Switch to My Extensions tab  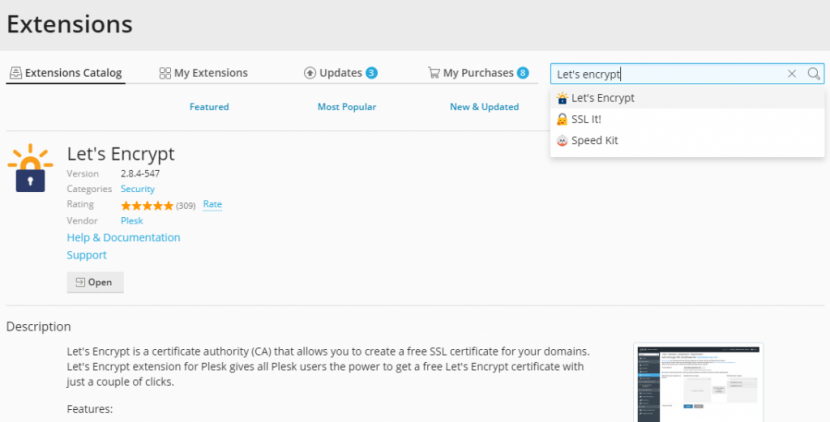[x=203, y=73]
